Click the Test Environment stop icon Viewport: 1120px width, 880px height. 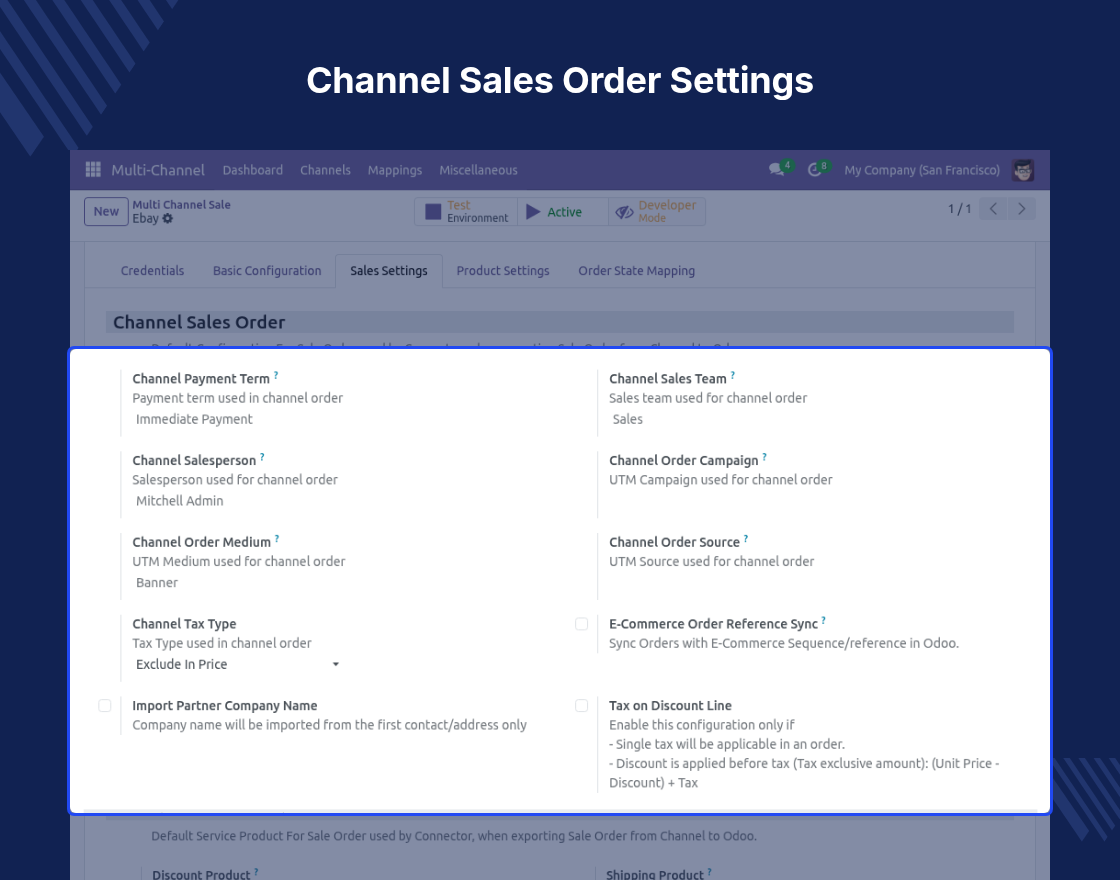pos(433,211)
